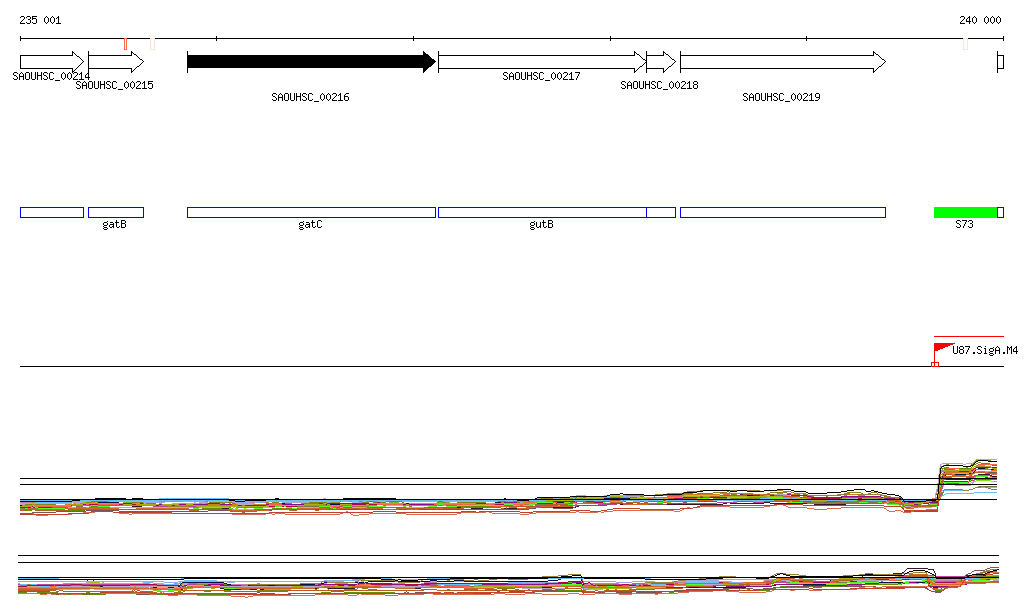Click the red terminator marker above SAOUHSC_00215
Viewport: 1024px width, 611px height.
(125, 44)
